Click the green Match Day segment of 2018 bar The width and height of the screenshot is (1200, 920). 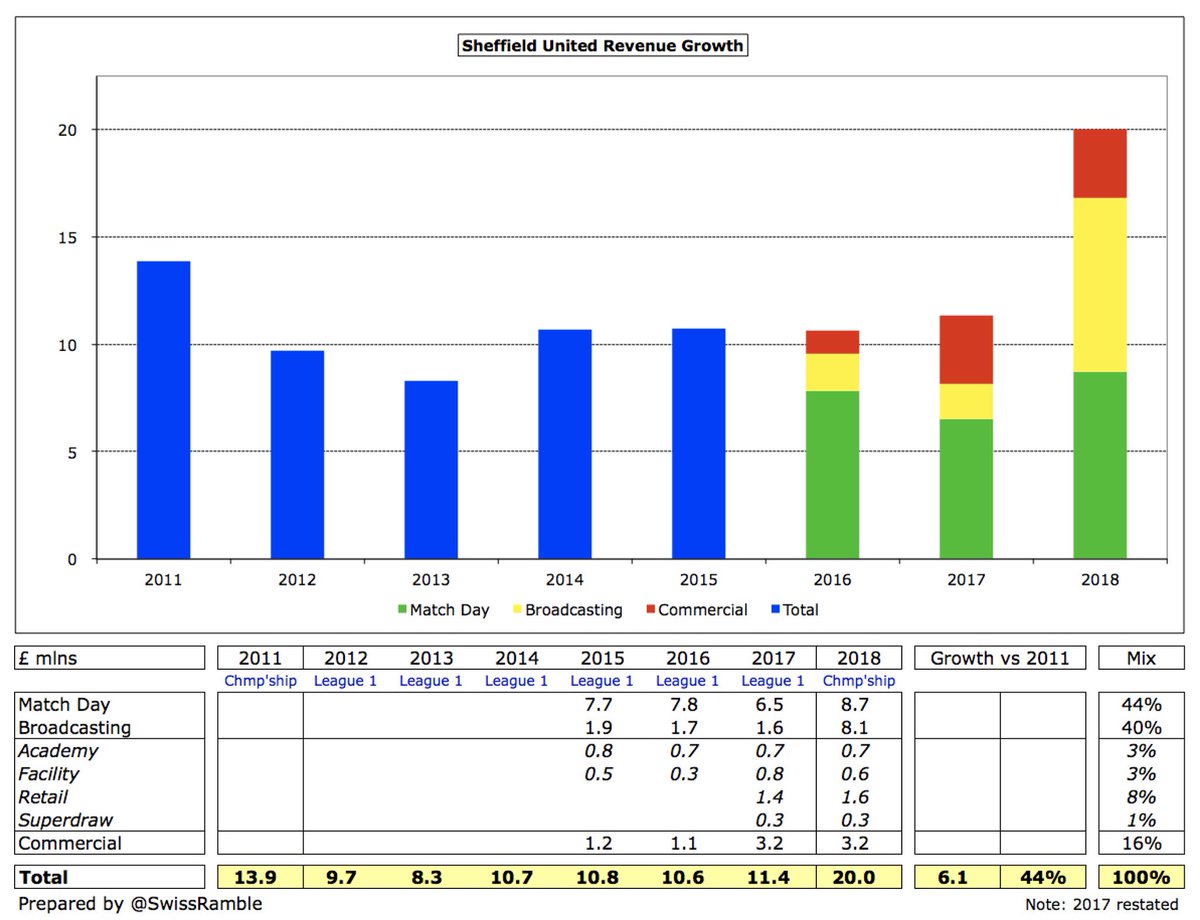(1100, 465)
